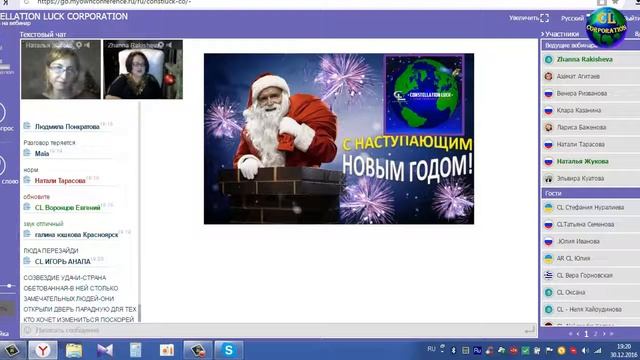Screen dimensions: 640x360
Task: Click message icon beside CL ИГОРЬ АНАПА
Action: click(x=27, y=260)
